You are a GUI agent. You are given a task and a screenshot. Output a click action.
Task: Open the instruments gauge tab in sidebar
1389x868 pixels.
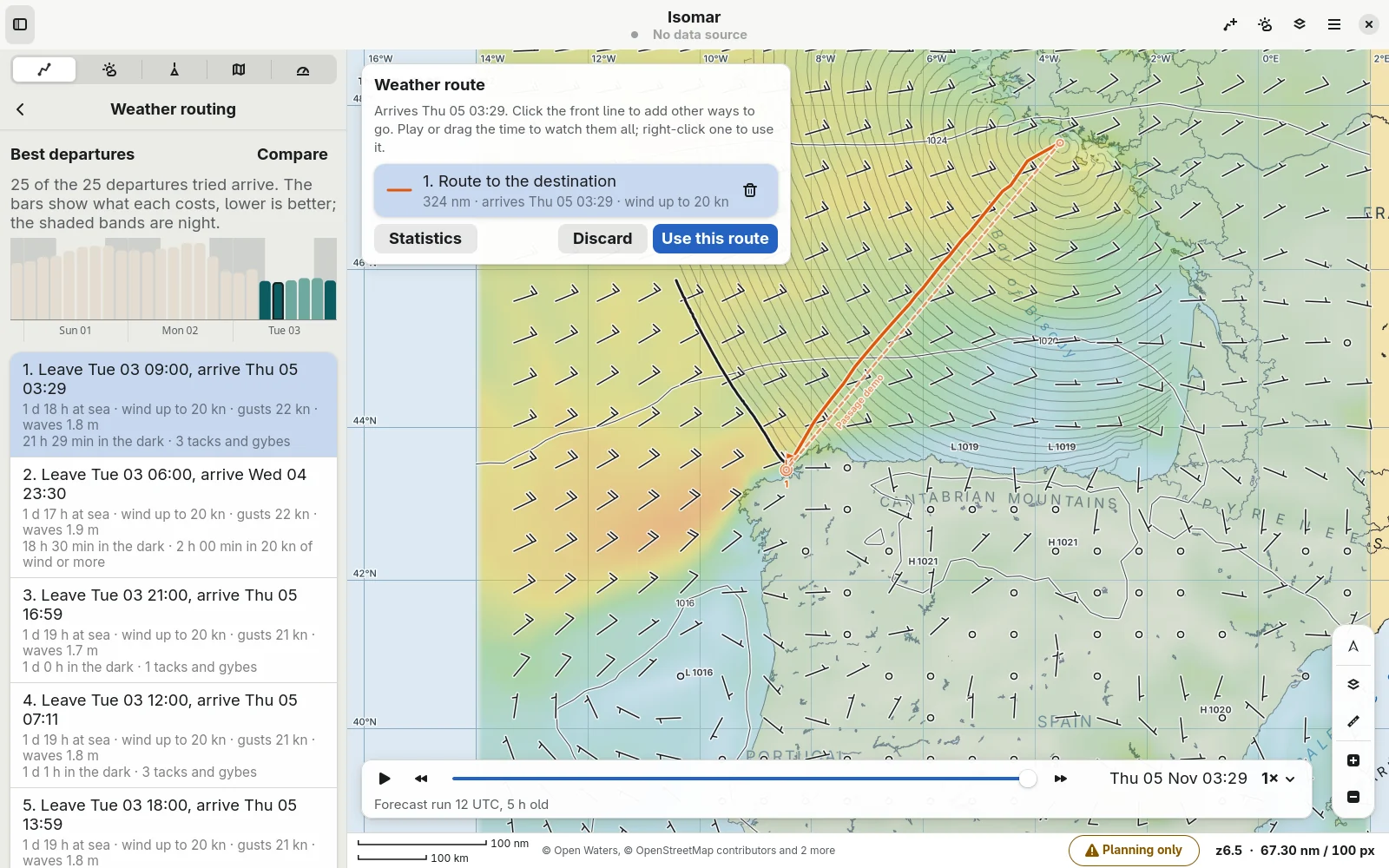point(303,69)
